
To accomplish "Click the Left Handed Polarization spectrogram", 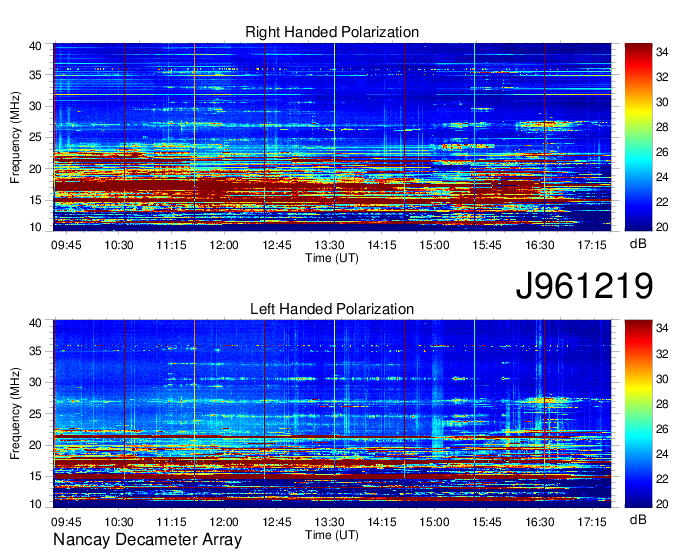I will tap(332, 414).
